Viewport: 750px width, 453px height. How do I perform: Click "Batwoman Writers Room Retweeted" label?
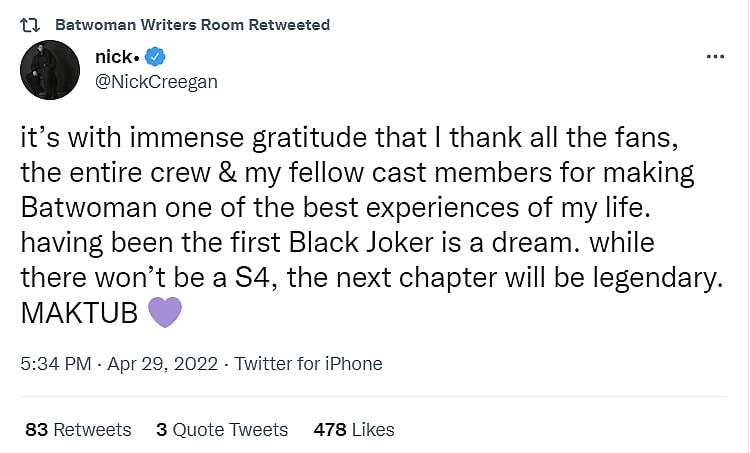[192, 24]
